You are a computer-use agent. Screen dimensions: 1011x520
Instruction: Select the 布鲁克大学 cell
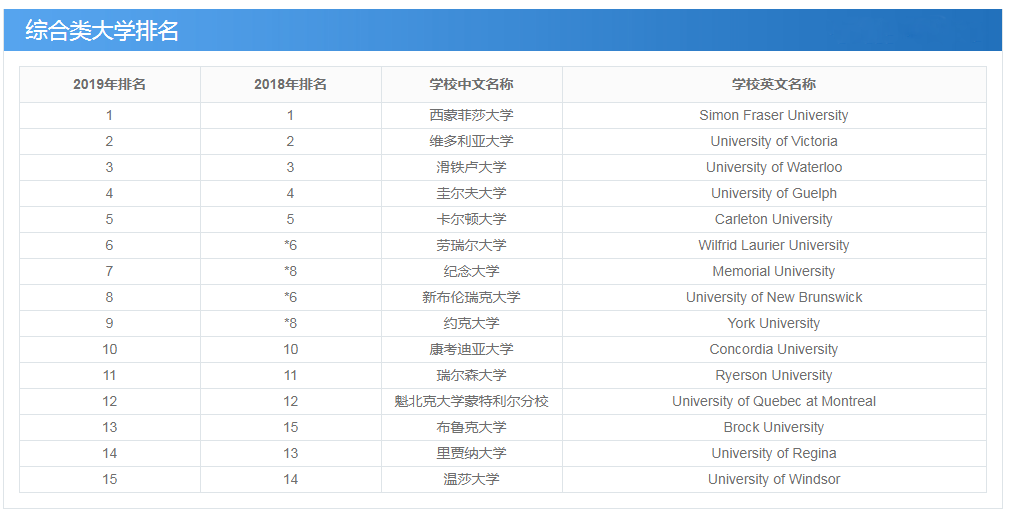(471, 428)
